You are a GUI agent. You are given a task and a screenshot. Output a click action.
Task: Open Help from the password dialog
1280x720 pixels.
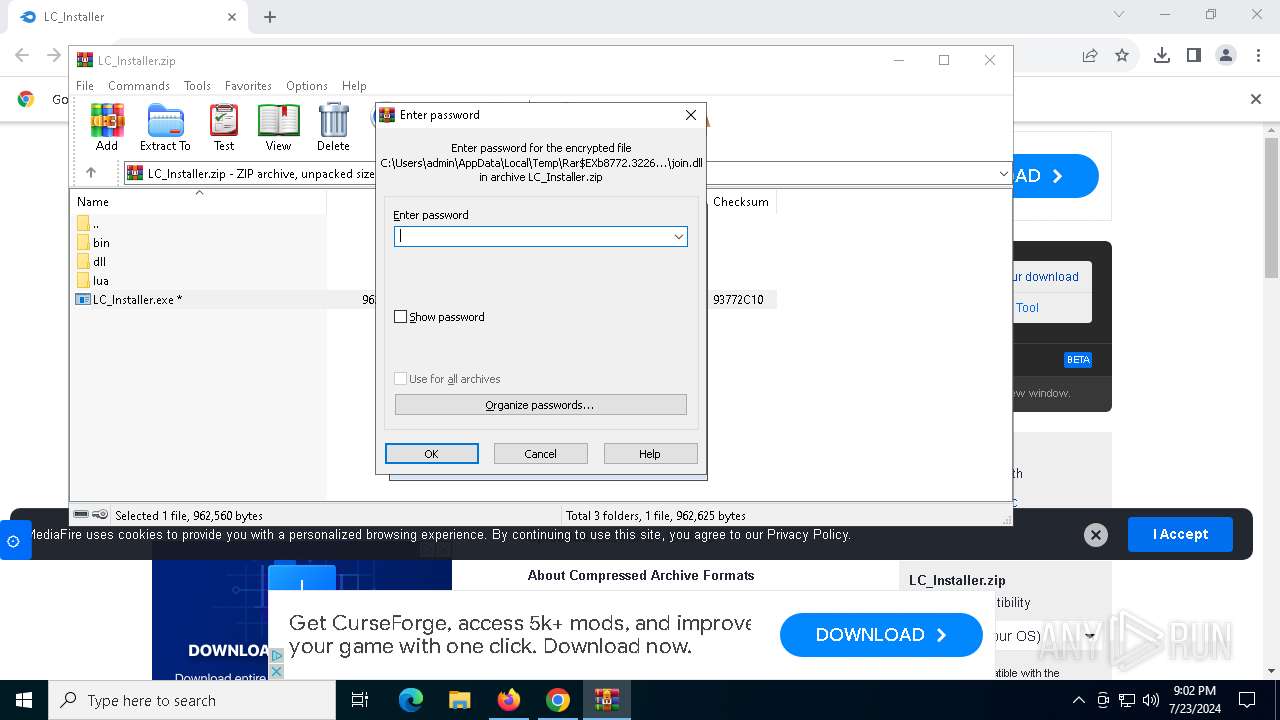[650, 454]
